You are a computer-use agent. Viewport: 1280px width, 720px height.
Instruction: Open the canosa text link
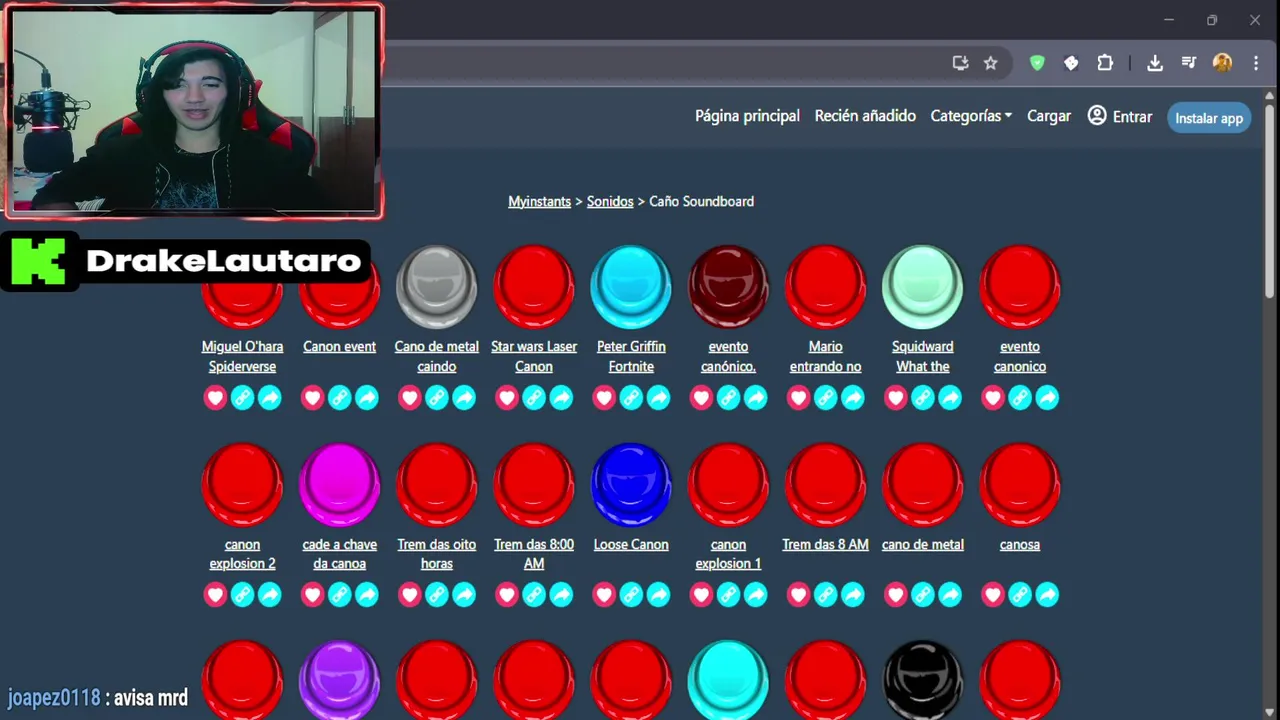[x=1020, y=544]
